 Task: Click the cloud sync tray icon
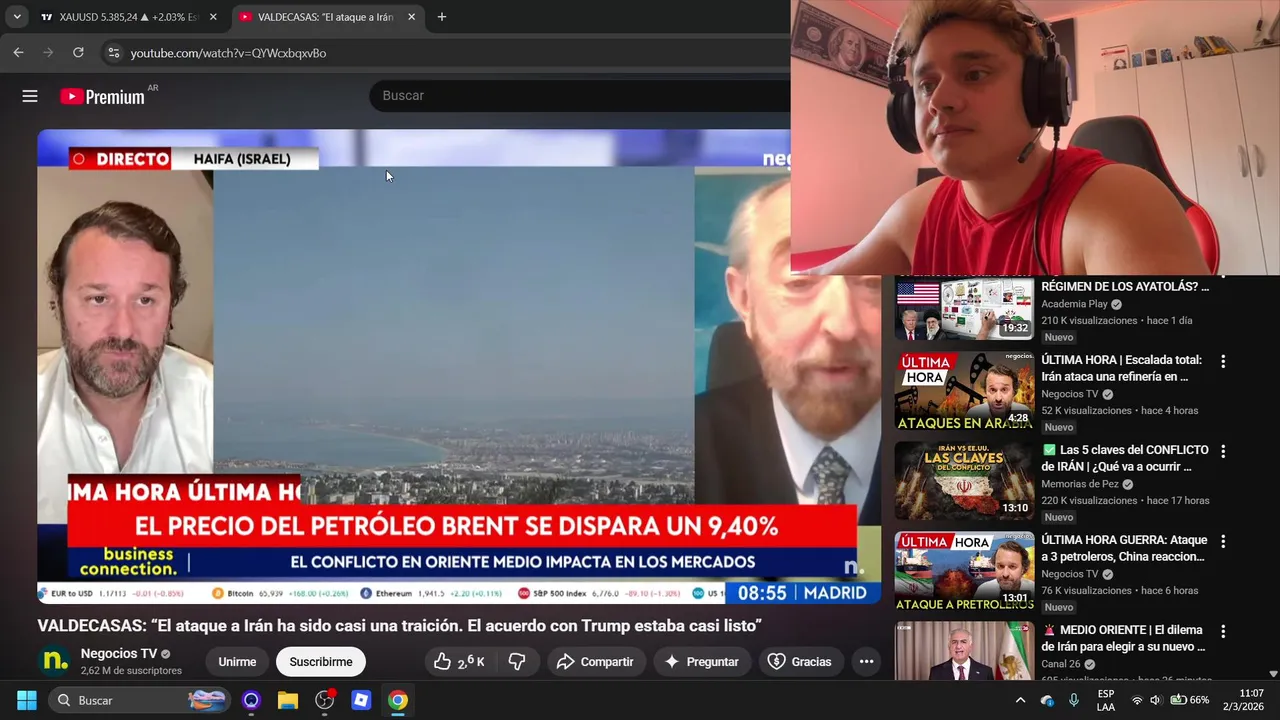[1047, 700]
